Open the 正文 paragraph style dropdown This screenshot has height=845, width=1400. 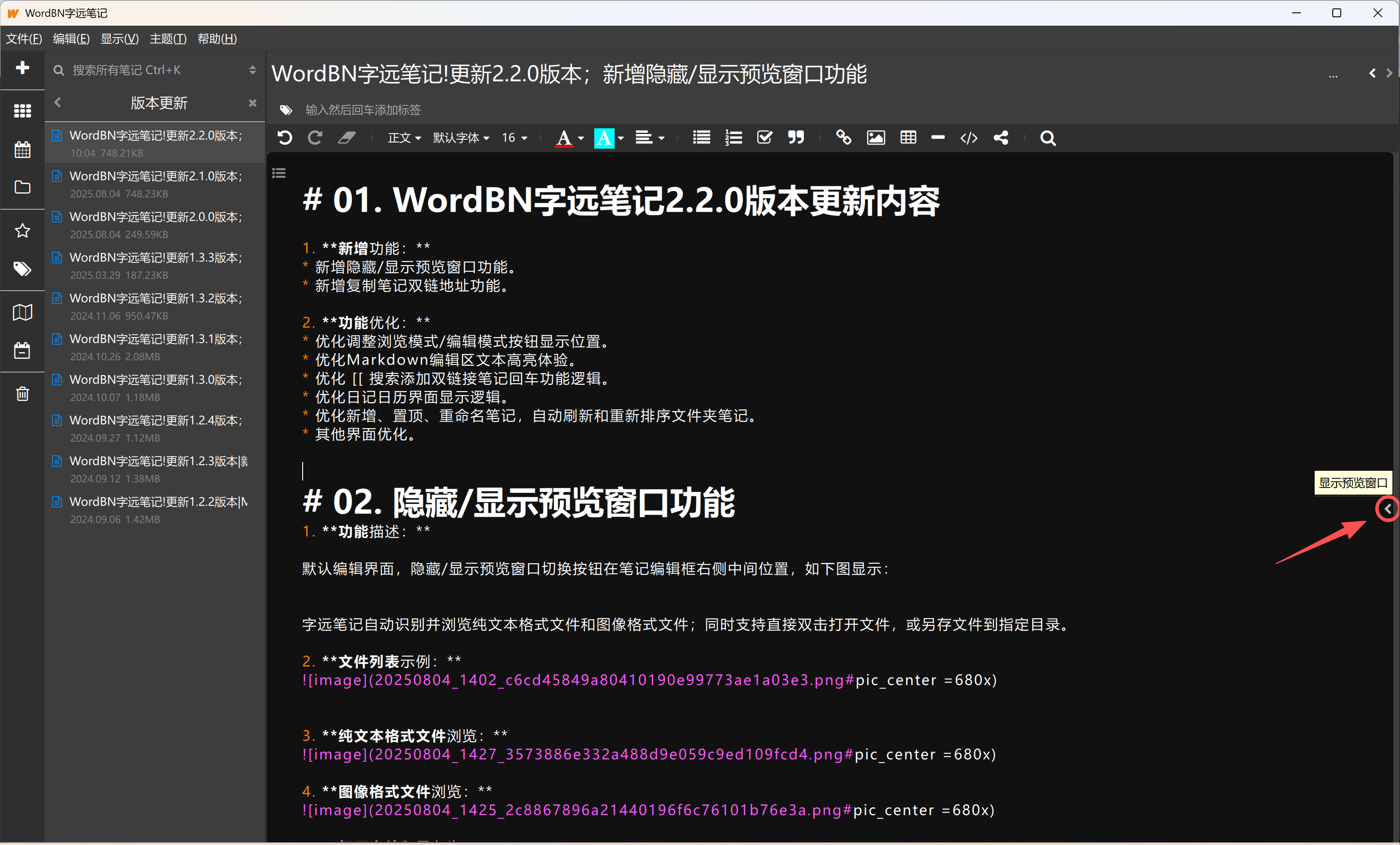pyautogui.click(x=404, y=138)
